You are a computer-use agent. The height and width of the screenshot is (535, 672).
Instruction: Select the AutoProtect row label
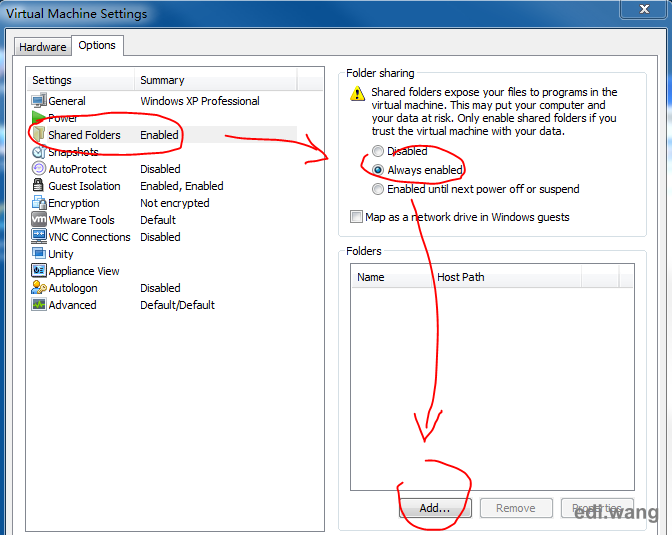(x=78, y=169)
